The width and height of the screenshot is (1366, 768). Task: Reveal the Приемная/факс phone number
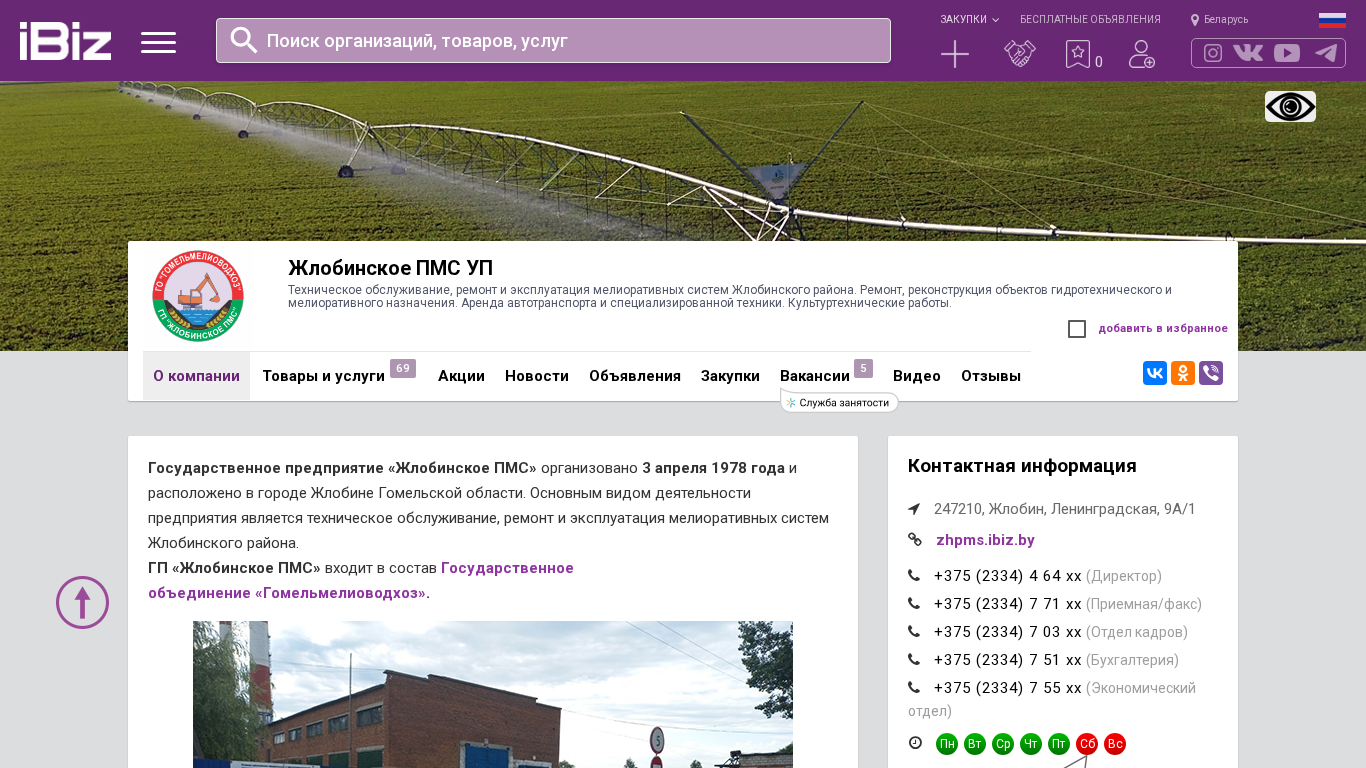(x=1008, y=604)
